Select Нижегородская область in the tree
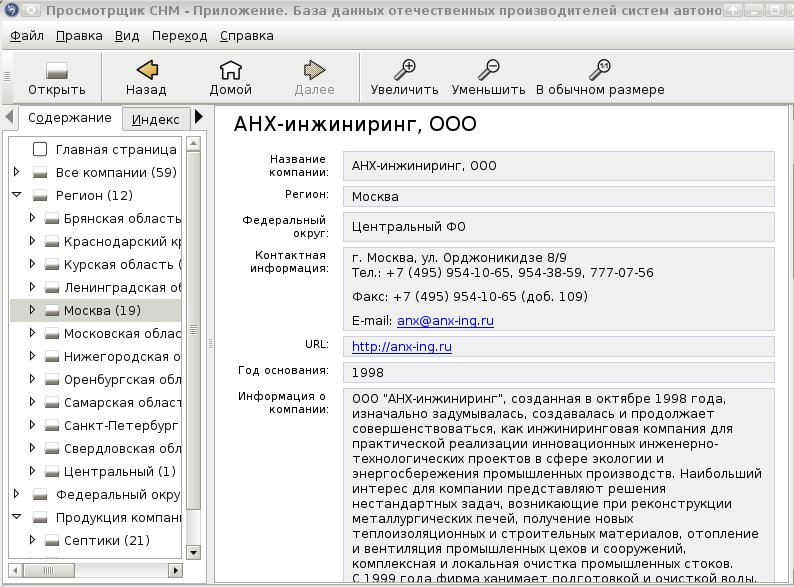 coord(122,357)
